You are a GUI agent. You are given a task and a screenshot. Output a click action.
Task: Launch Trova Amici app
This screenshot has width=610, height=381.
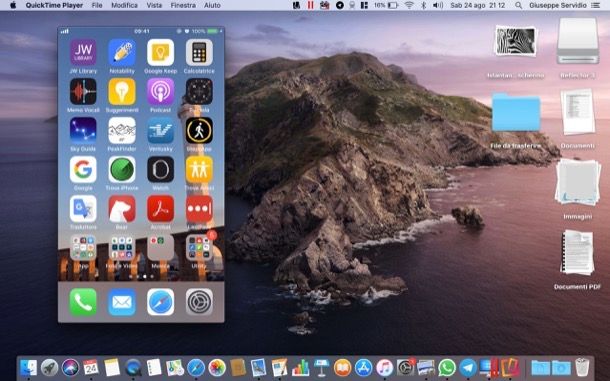coord(199,169)
